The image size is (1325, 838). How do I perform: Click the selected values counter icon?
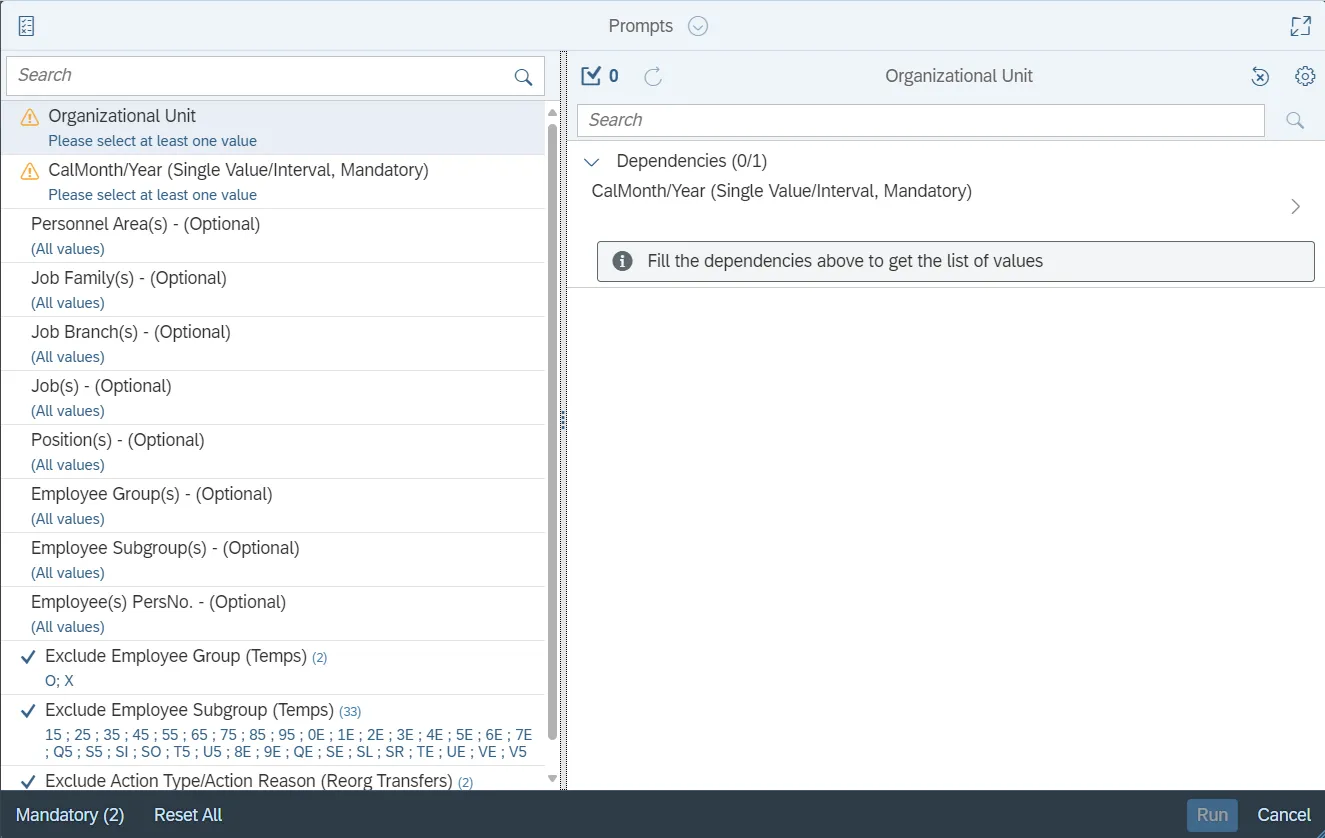tap(592, 76)
